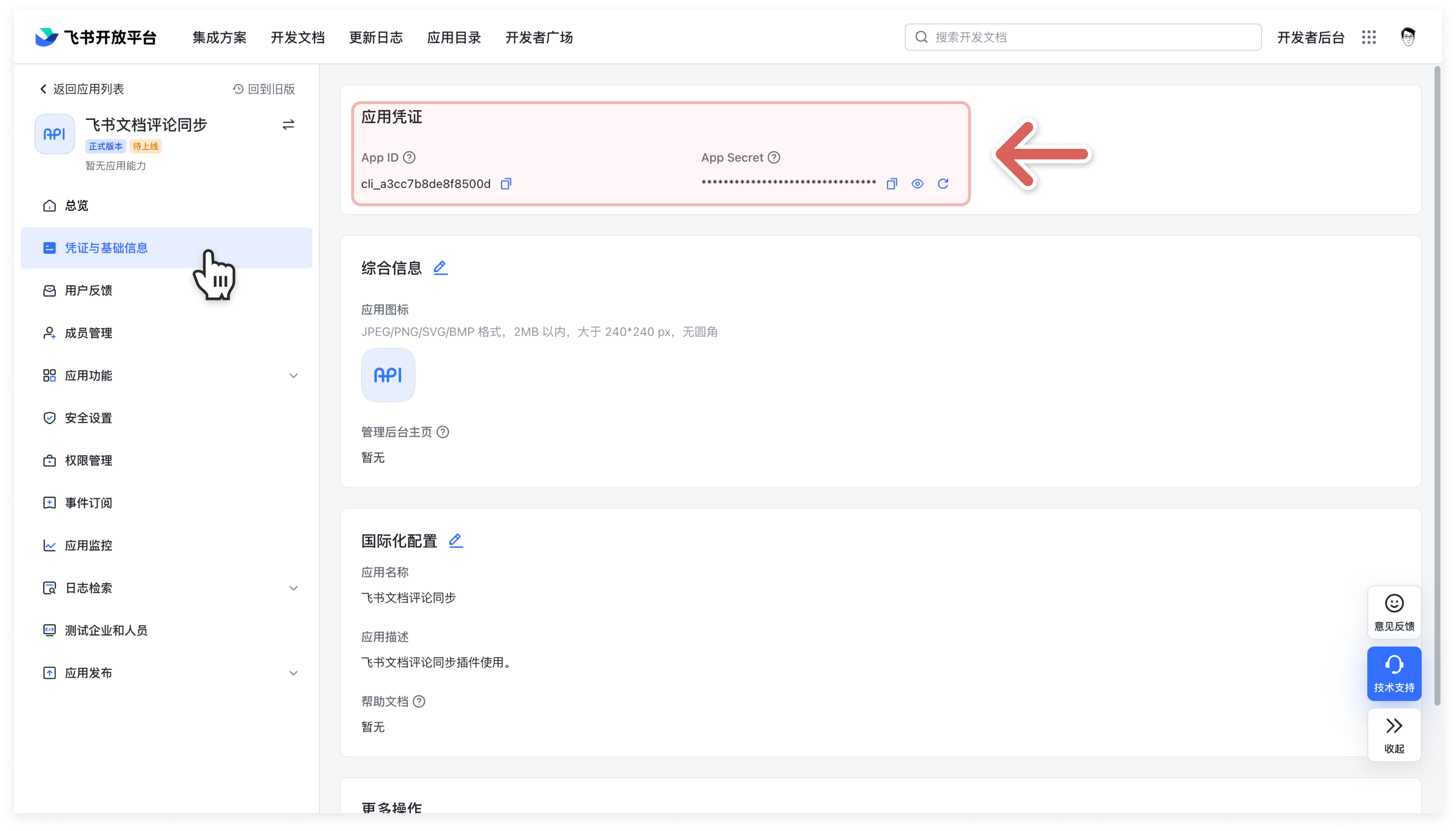This screenshot has height=831, width=1456.
Task: Reveal the hidden App Secret
Action: click(917, 184)
